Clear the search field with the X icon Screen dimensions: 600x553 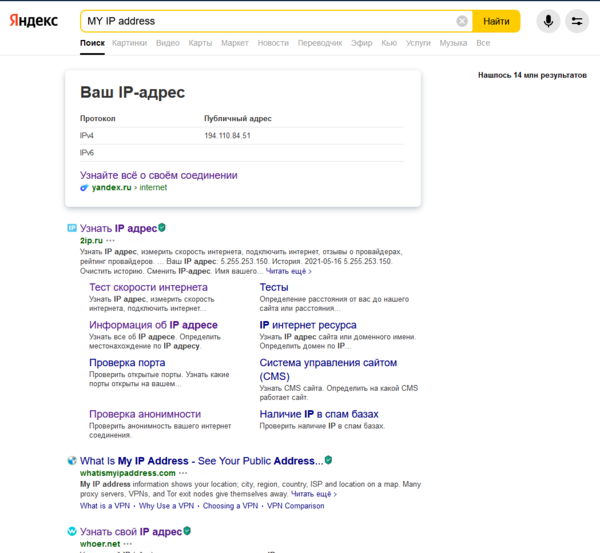click(462, 21)
